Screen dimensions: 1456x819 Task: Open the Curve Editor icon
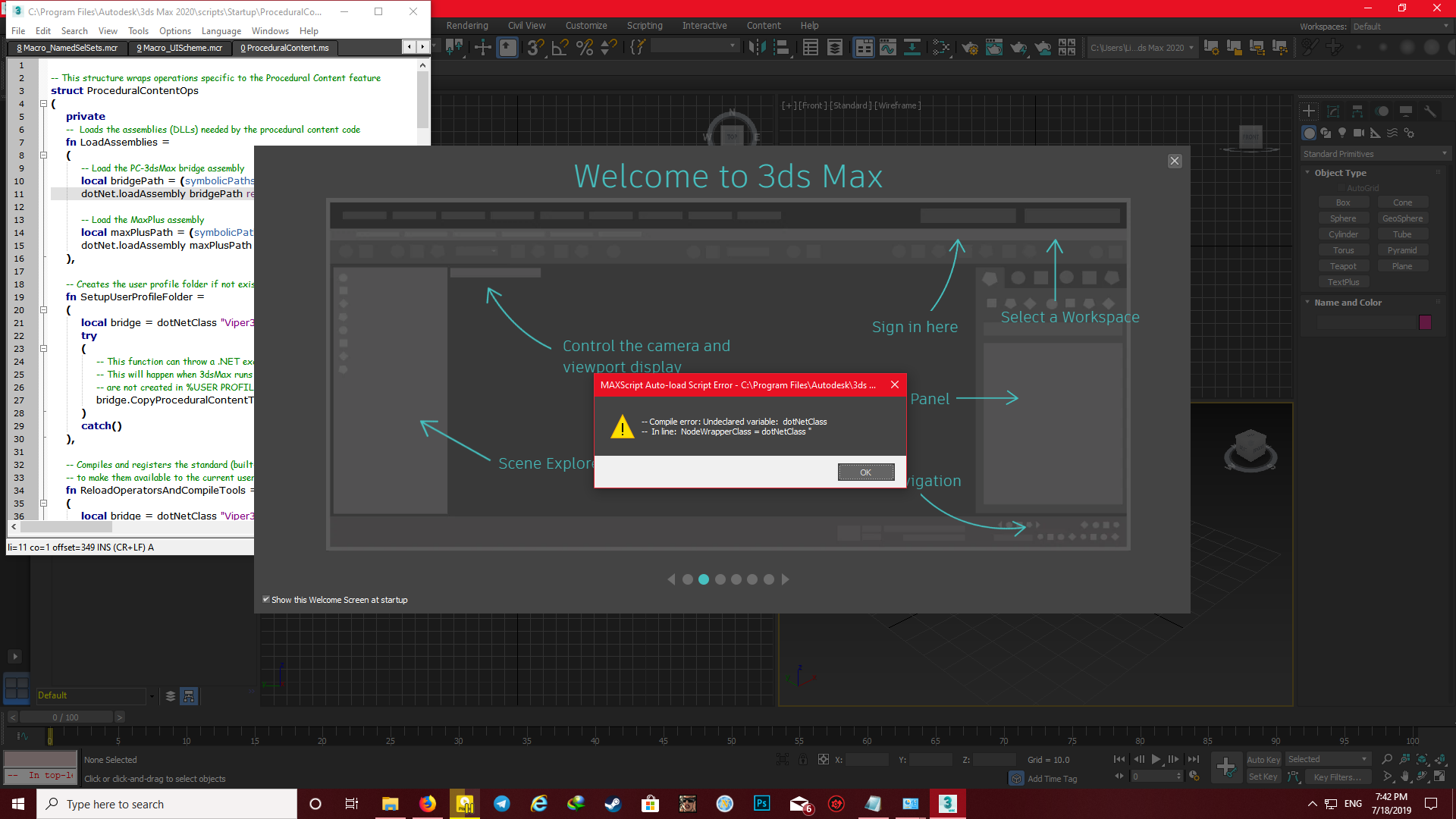tap(888, 48)
